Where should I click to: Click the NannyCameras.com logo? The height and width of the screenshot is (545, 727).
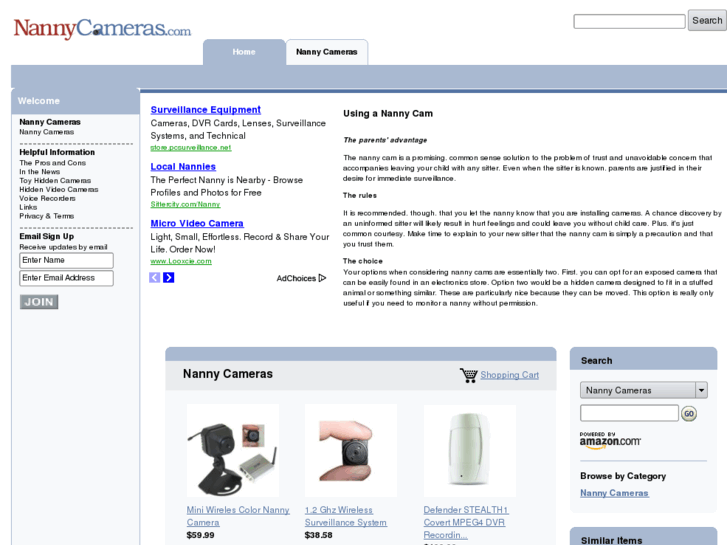[102, 28]
